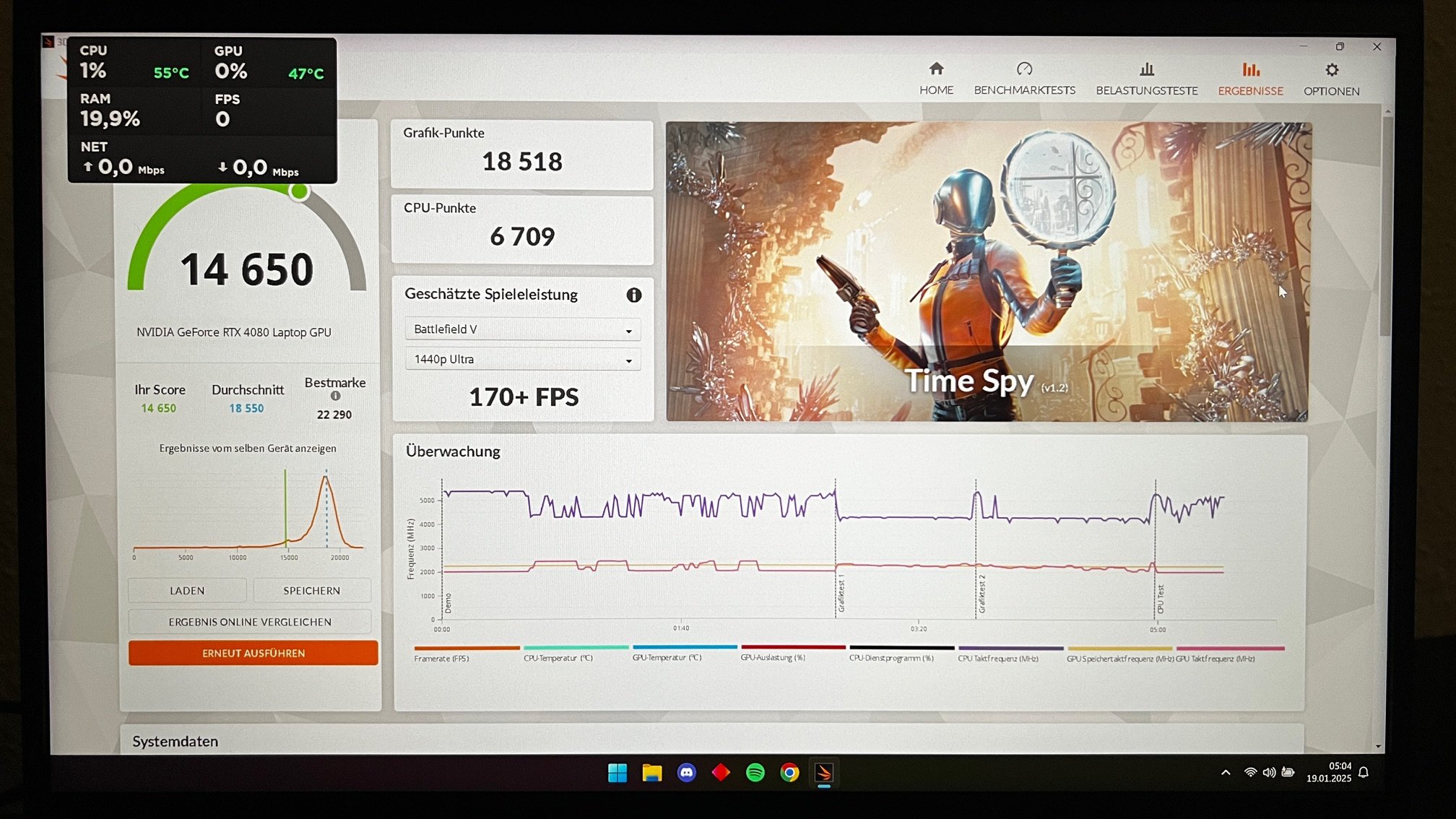This screenshot has height=819, width=1456.
Task: Open the Battlefield V game dropdown
Action: point(522,329)
